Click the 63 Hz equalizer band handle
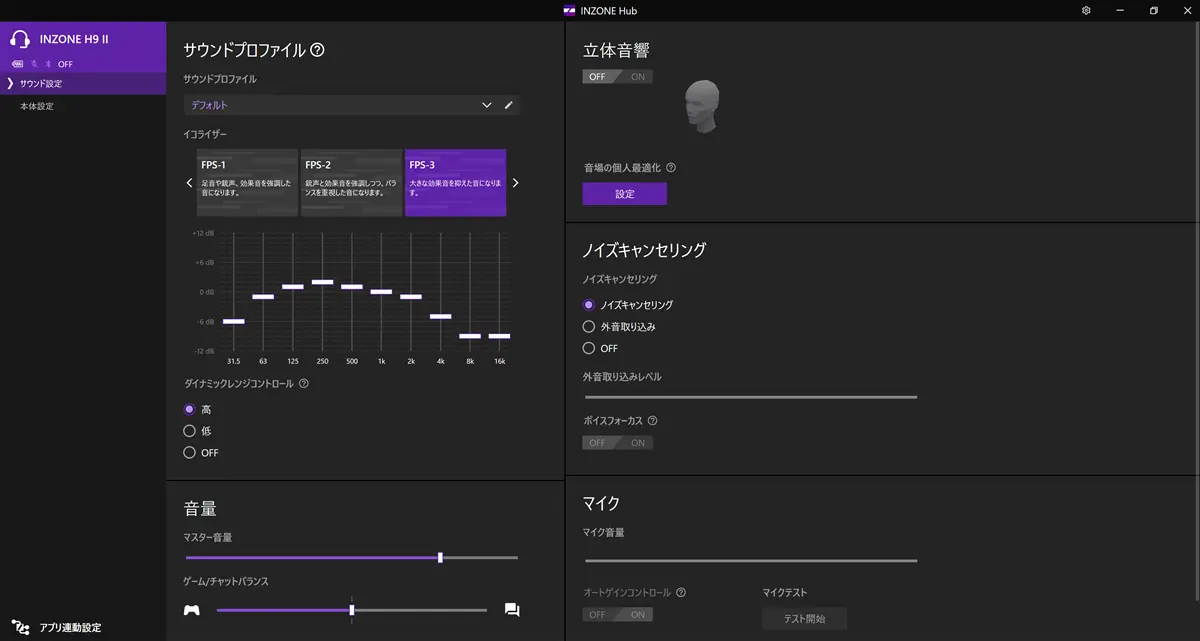 (263, 297)
